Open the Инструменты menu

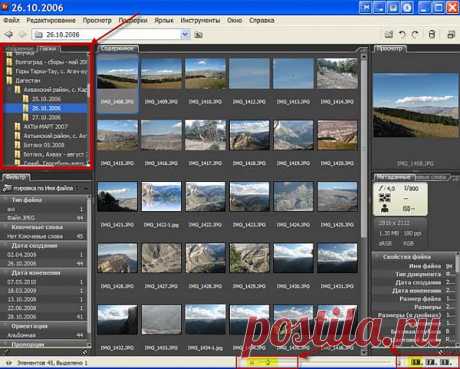coord(200,20)
